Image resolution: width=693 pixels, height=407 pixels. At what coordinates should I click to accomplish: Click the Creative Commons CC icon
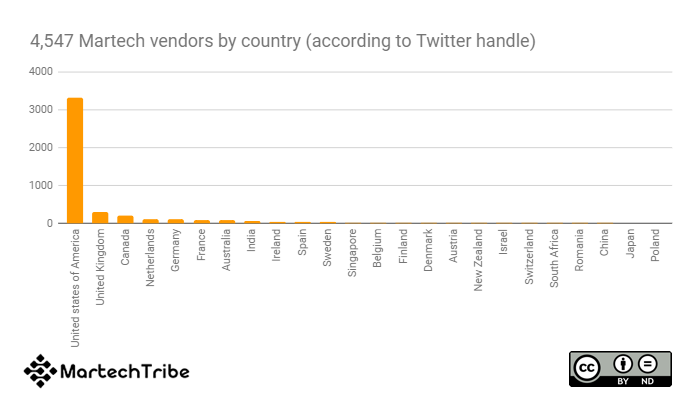590,367
